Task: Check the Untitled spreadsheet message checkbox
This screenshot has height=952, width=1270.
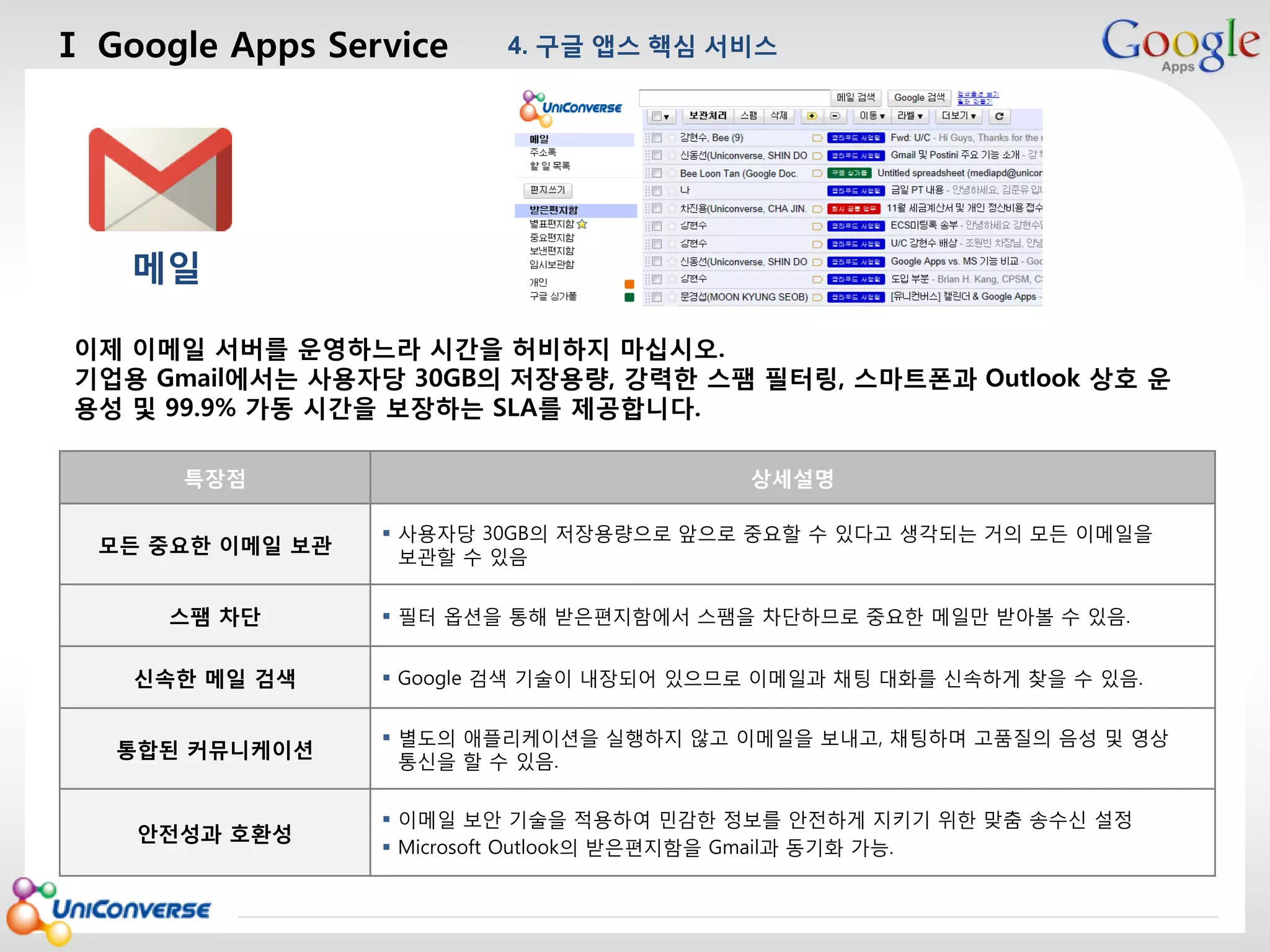Action: [657, 173]
